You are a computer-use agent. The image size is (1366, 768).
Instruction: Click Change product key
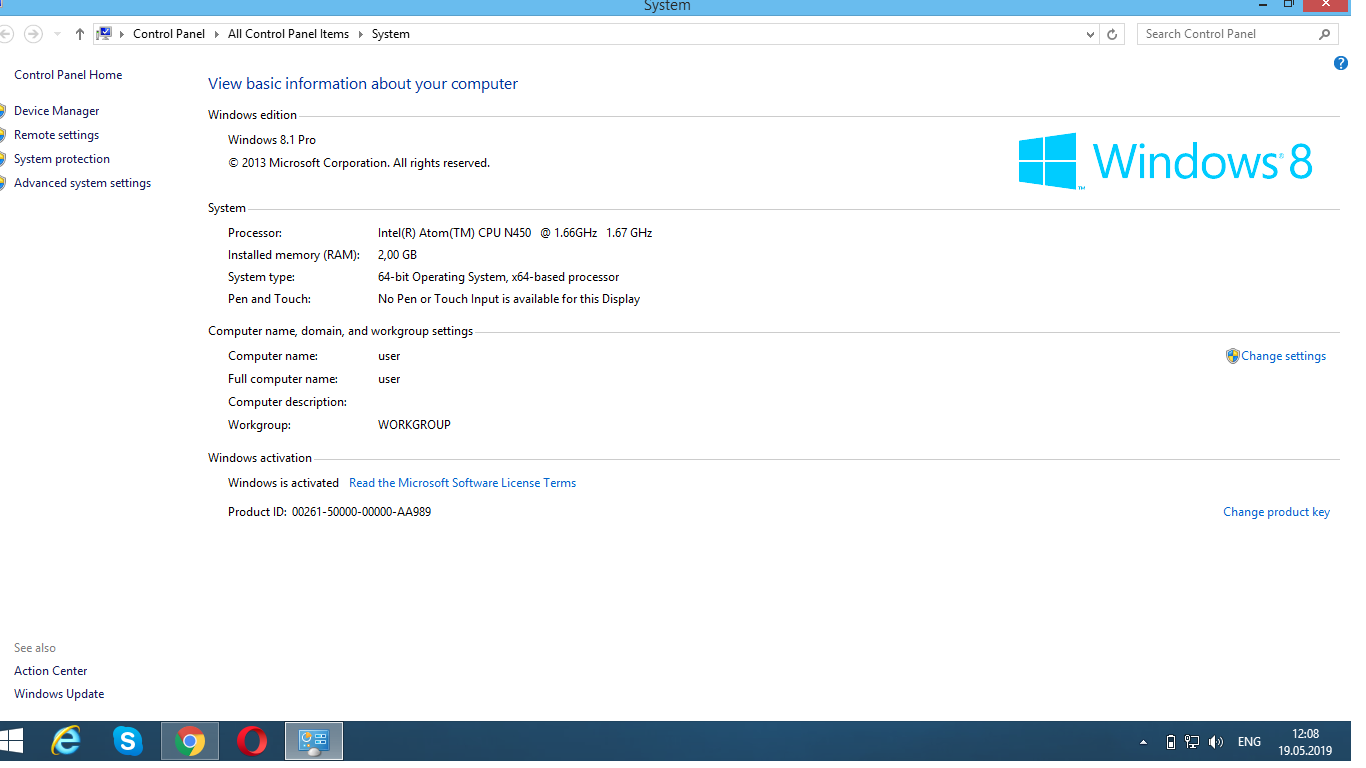coord(1277,512)
